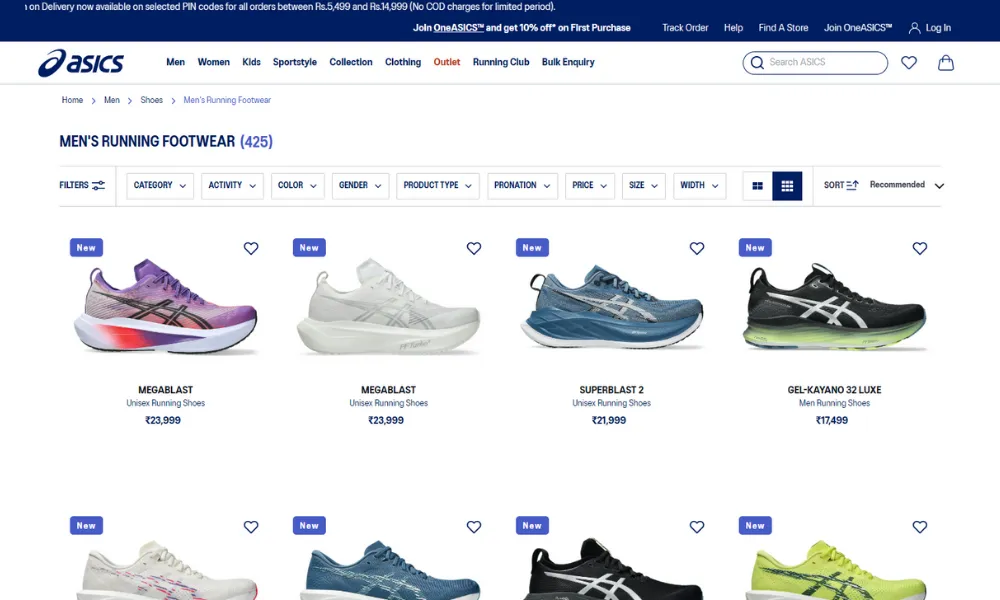1000x600 pixels.
Task: Click the Log In user icon
Action: click(x=914, y=28)
